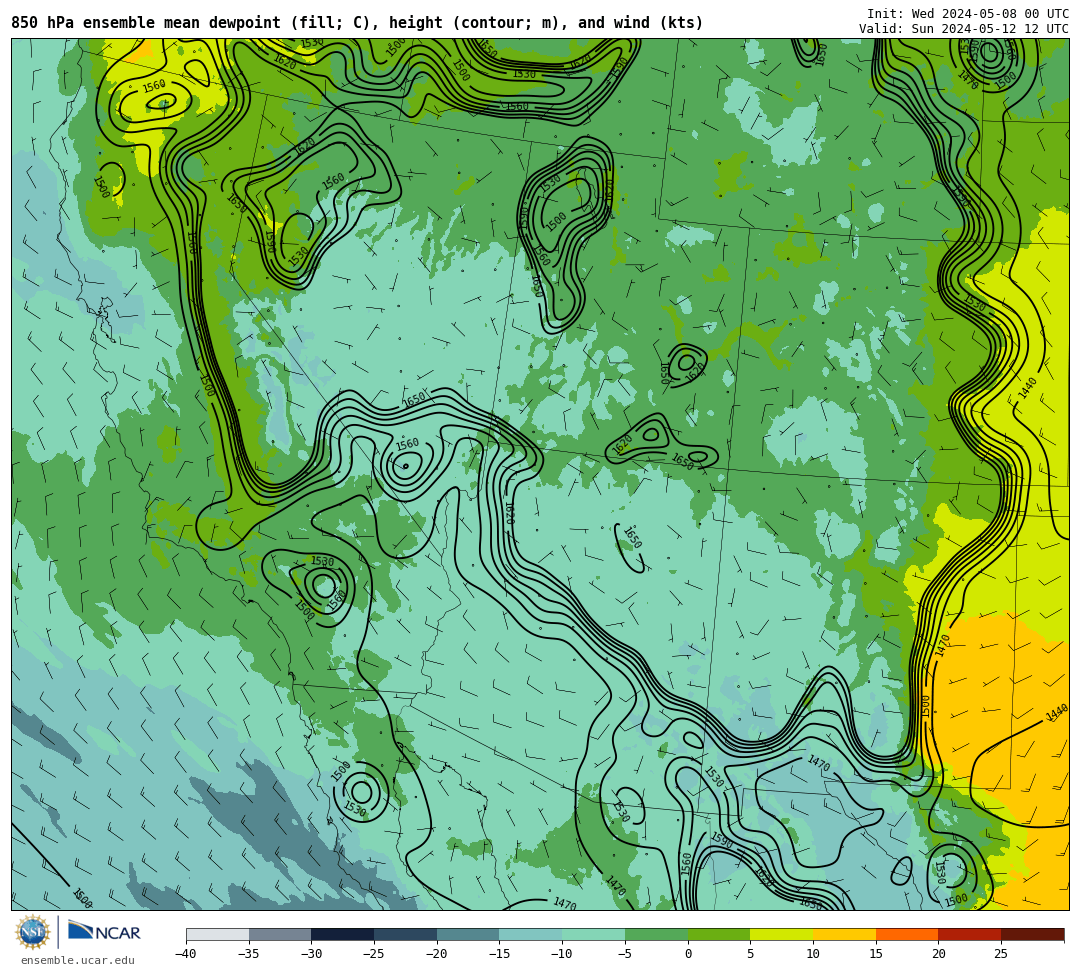
Task: Click the slate gray -35 to -30 colorbar swatch
Action: click(280, 934)
